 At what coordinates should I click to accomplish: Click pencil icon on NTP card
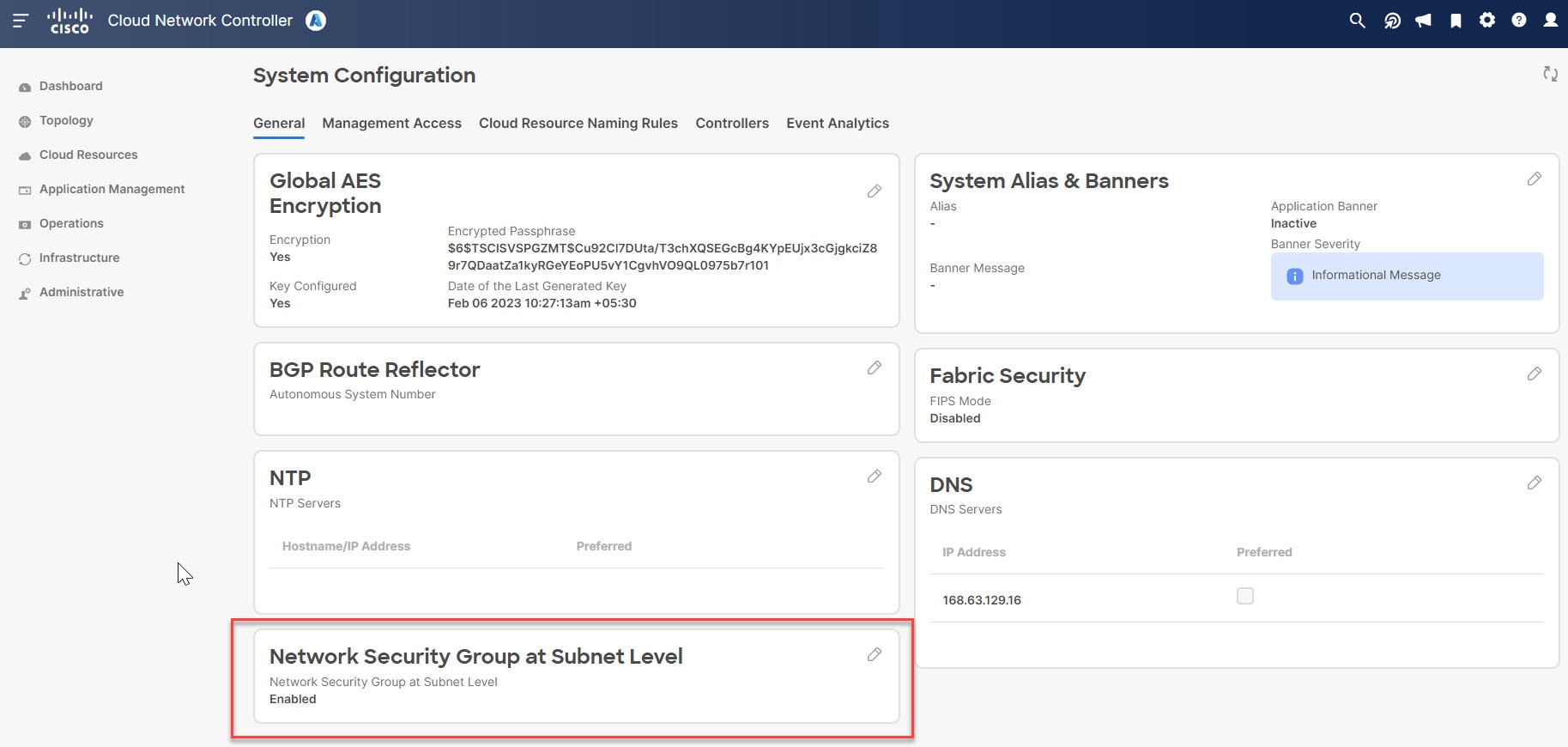874,477
